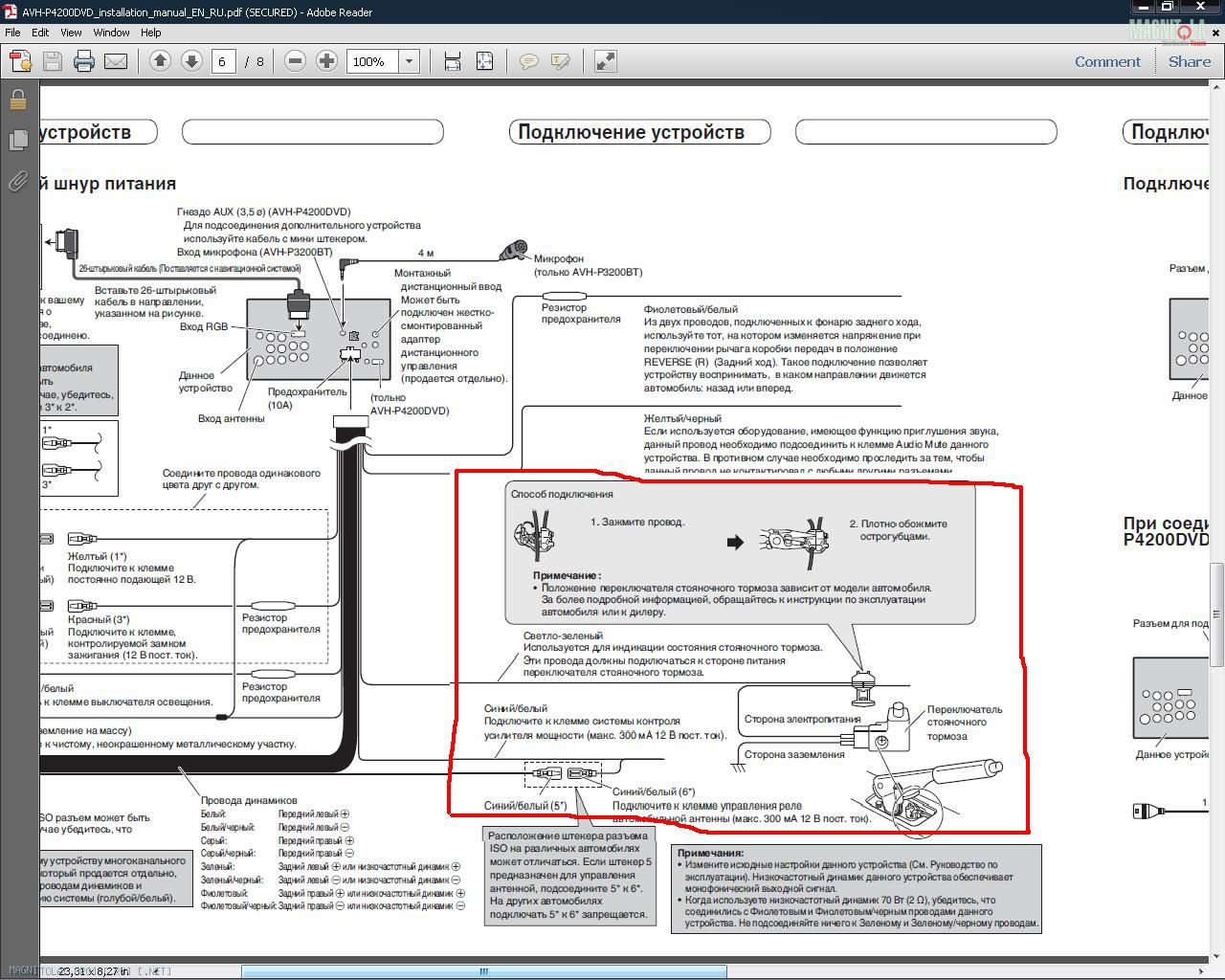Open the Share pane
The image size is (1225, 980).
(1189, 61)
